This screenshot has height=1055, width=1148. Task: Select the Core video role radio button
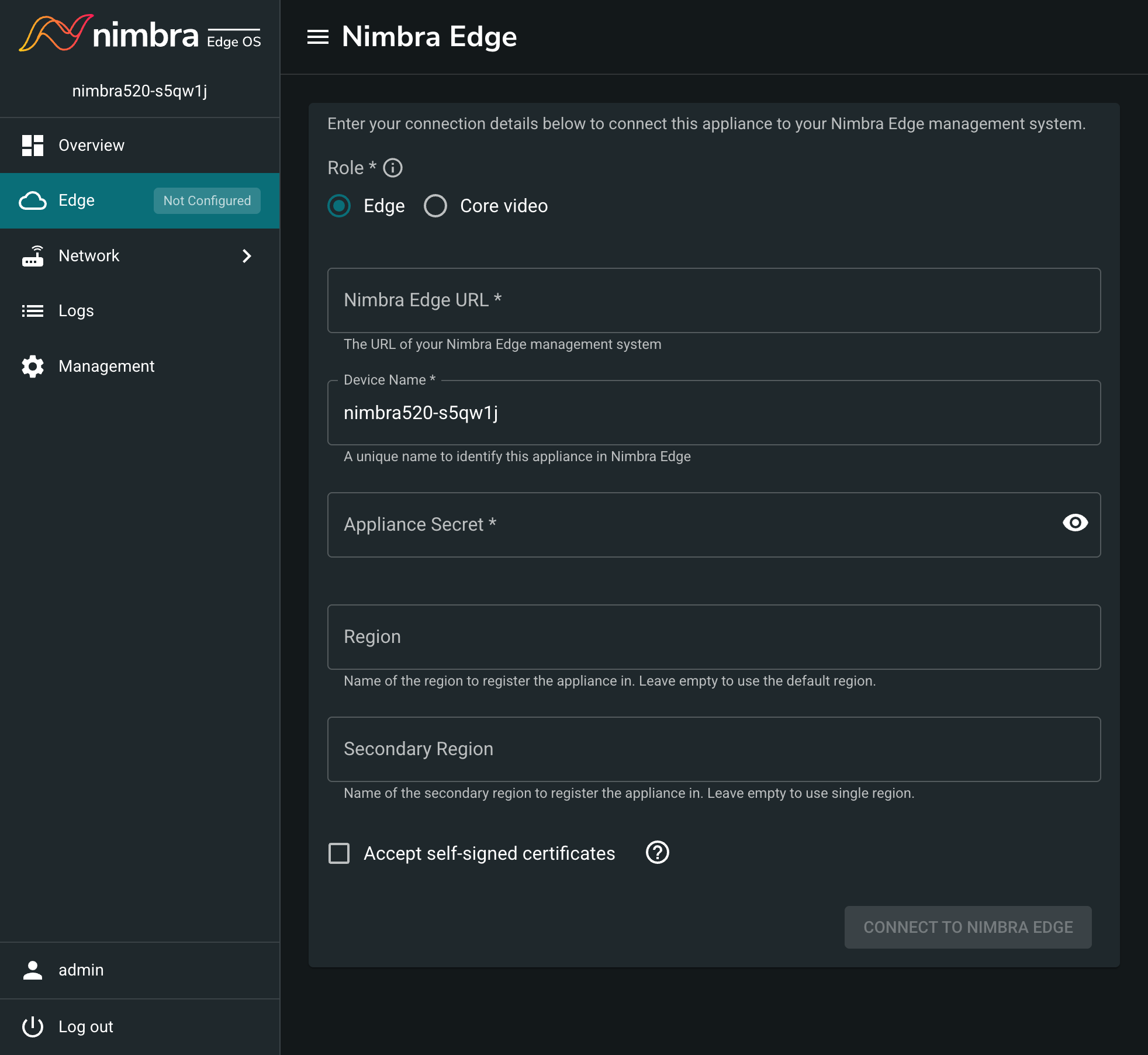435,206
